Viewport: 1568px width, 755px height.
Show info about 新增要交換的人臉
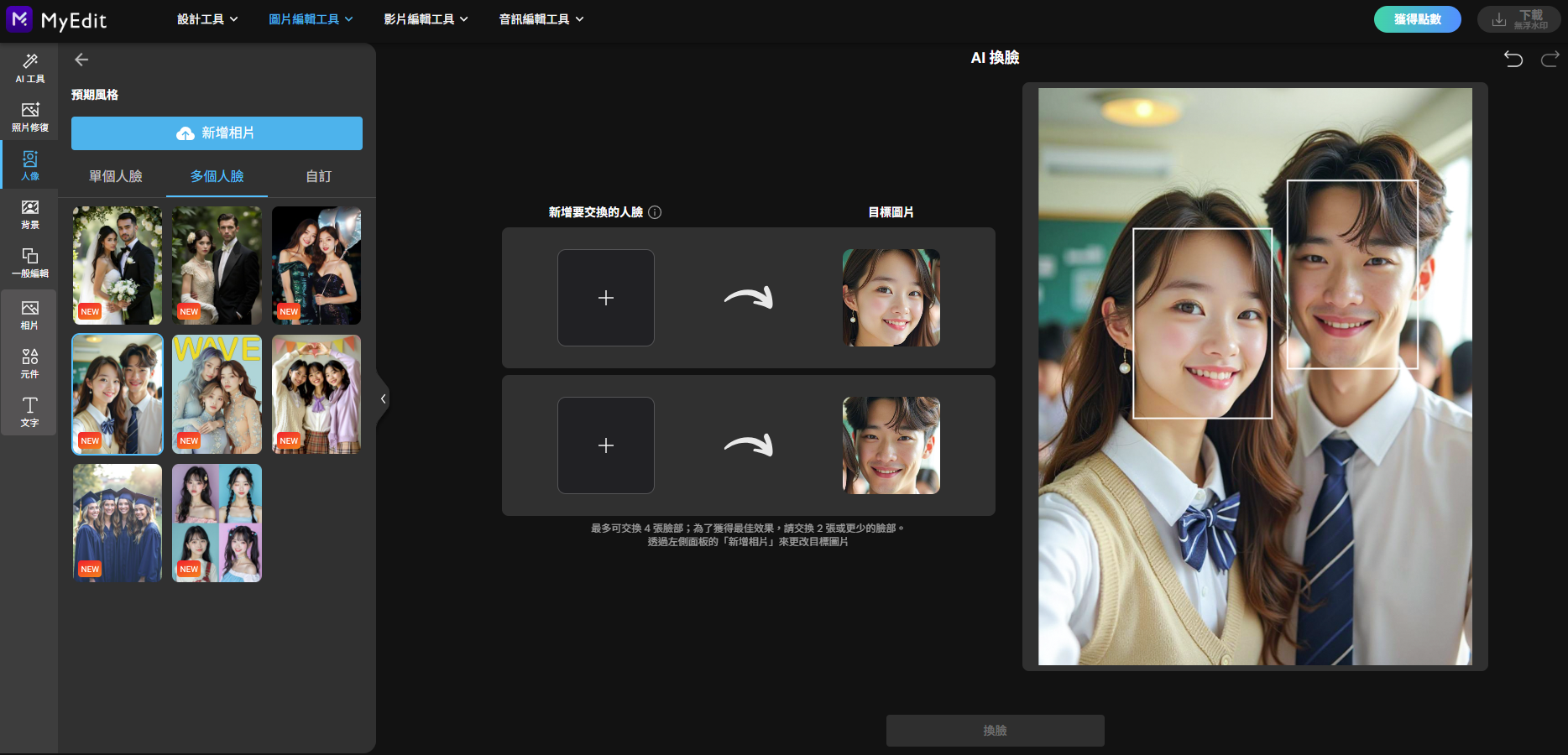coord(655,212)
